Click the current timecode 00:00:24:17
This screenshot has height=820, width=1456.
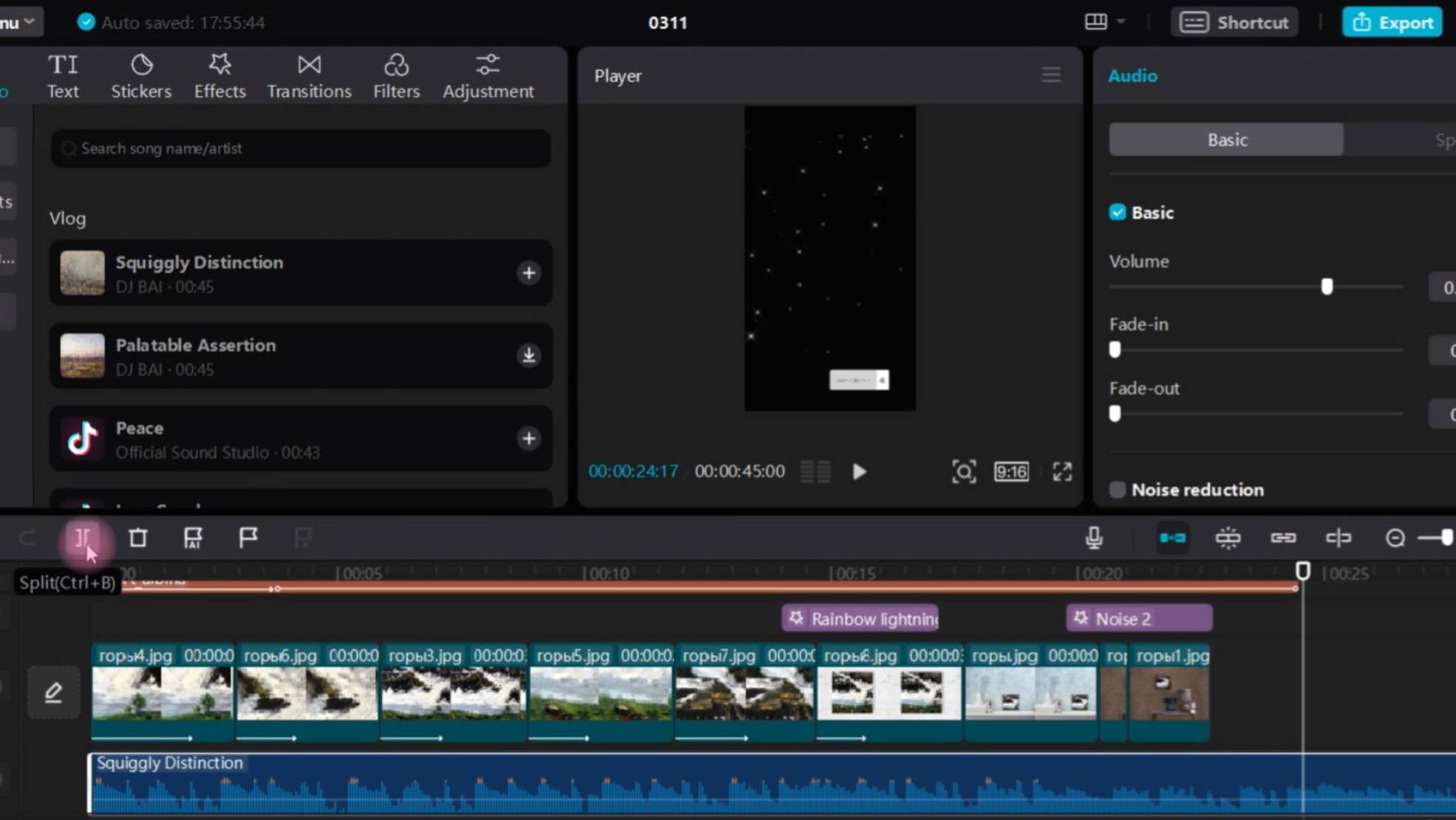coord(633,471)
